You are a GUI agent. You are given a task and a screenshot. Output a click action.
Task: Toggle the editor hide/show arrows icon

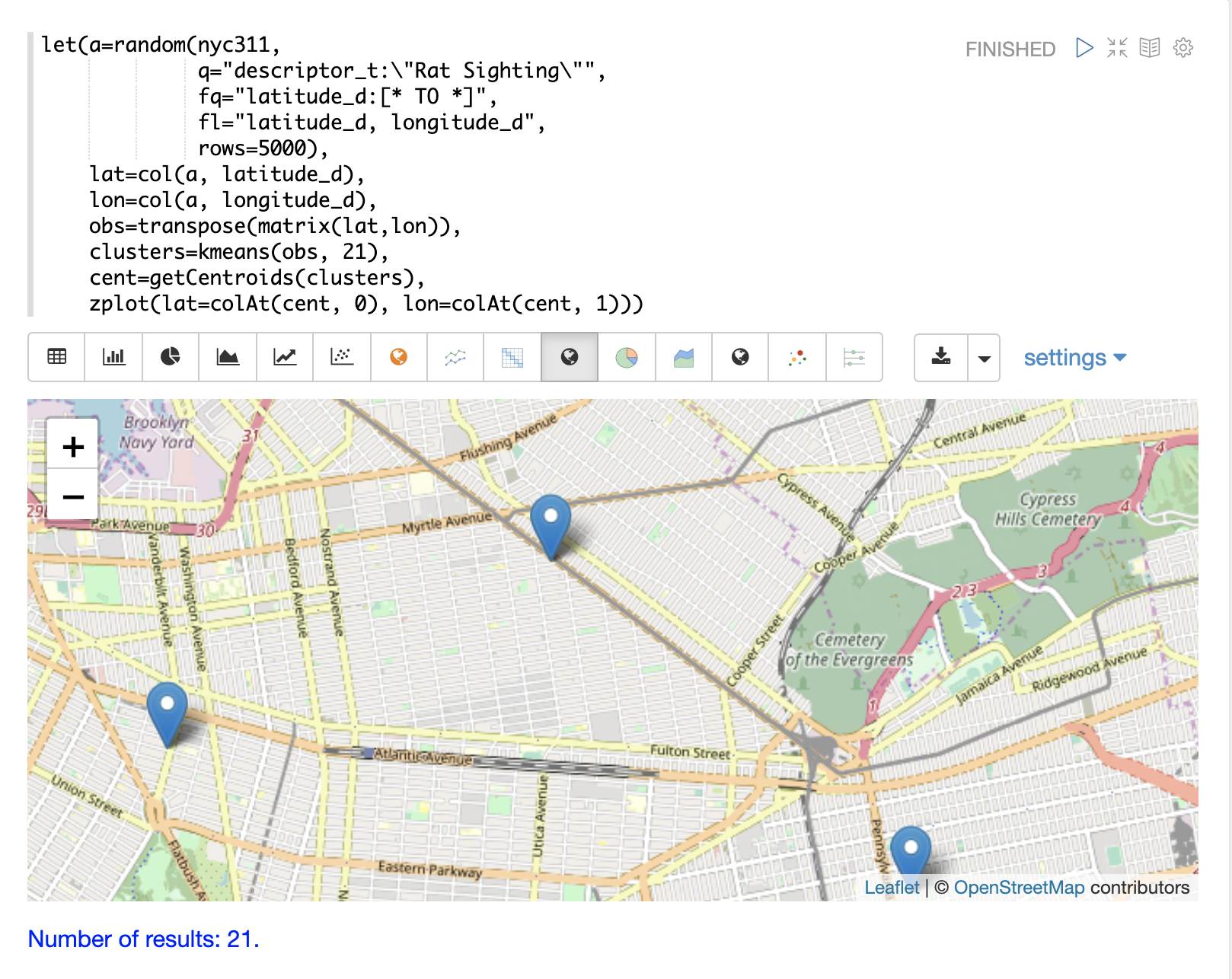[x=1117, y=48]
